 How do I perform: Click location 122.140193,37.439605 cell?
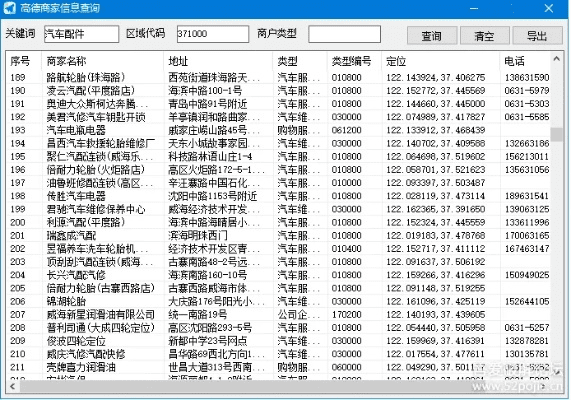coord(436,314)
